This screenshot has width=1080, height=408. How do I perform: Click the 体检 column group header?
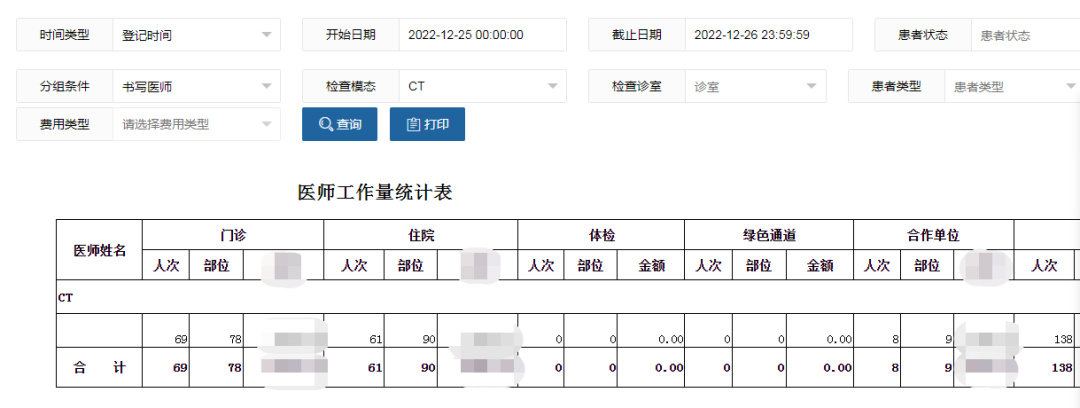click(x=601, y=235)
